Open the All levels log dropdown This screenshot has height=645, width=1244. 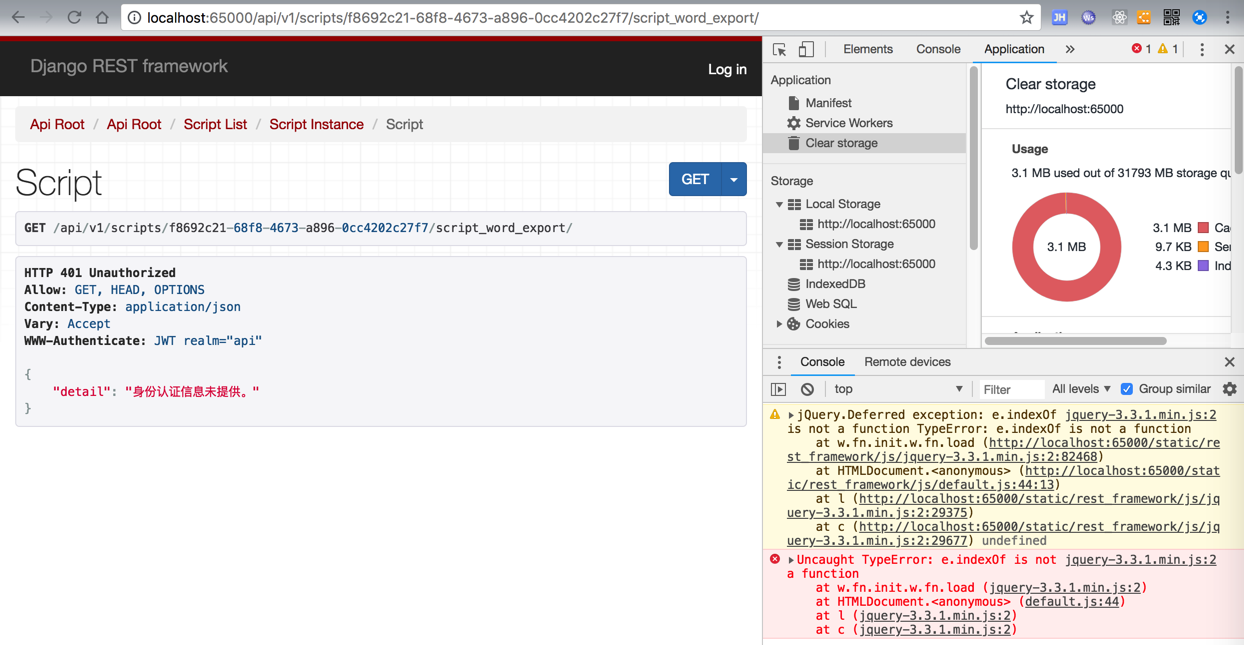1081,389
